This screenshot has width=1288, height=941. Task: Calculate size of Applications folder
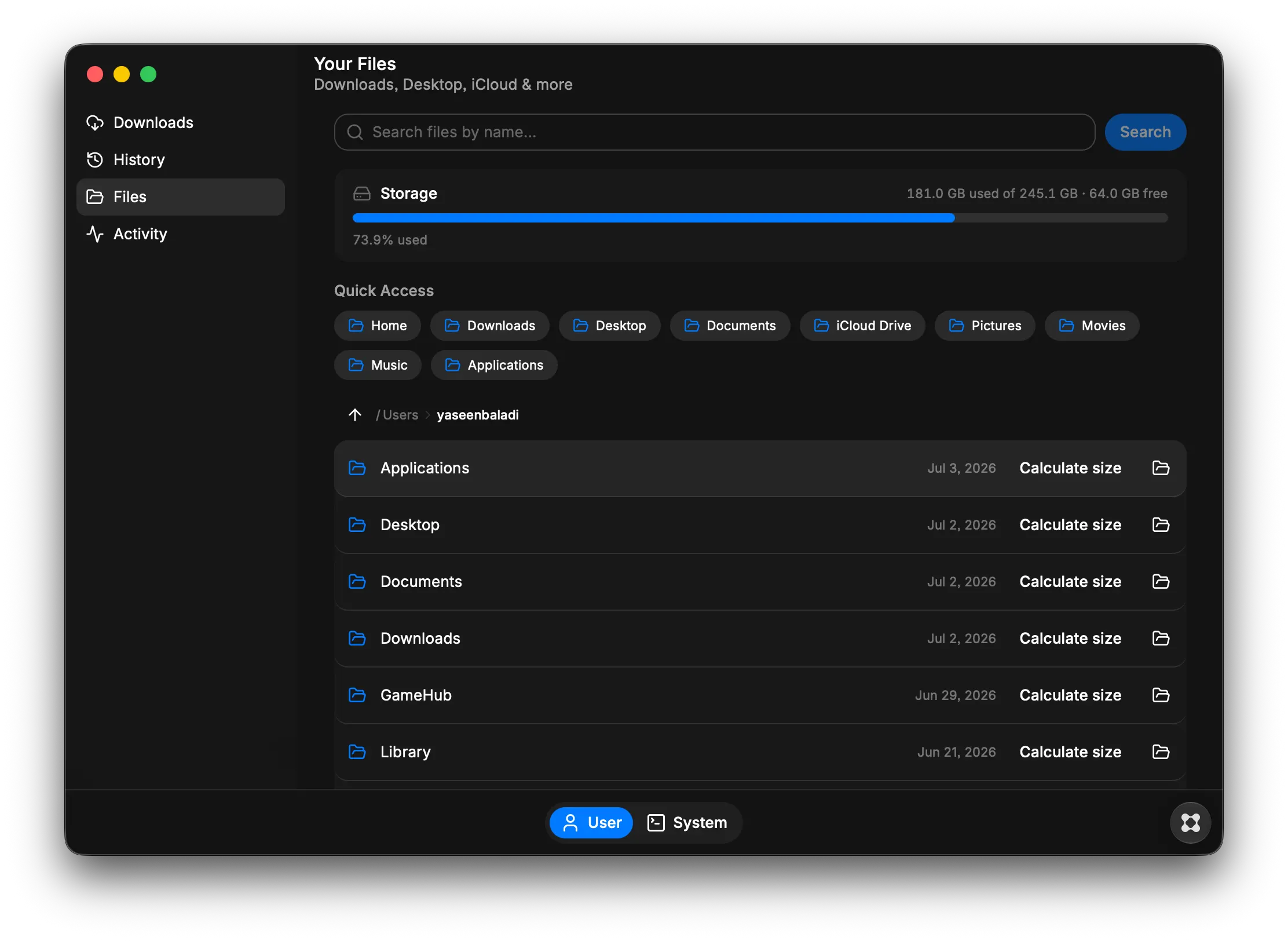click(x=1070, y=468)
